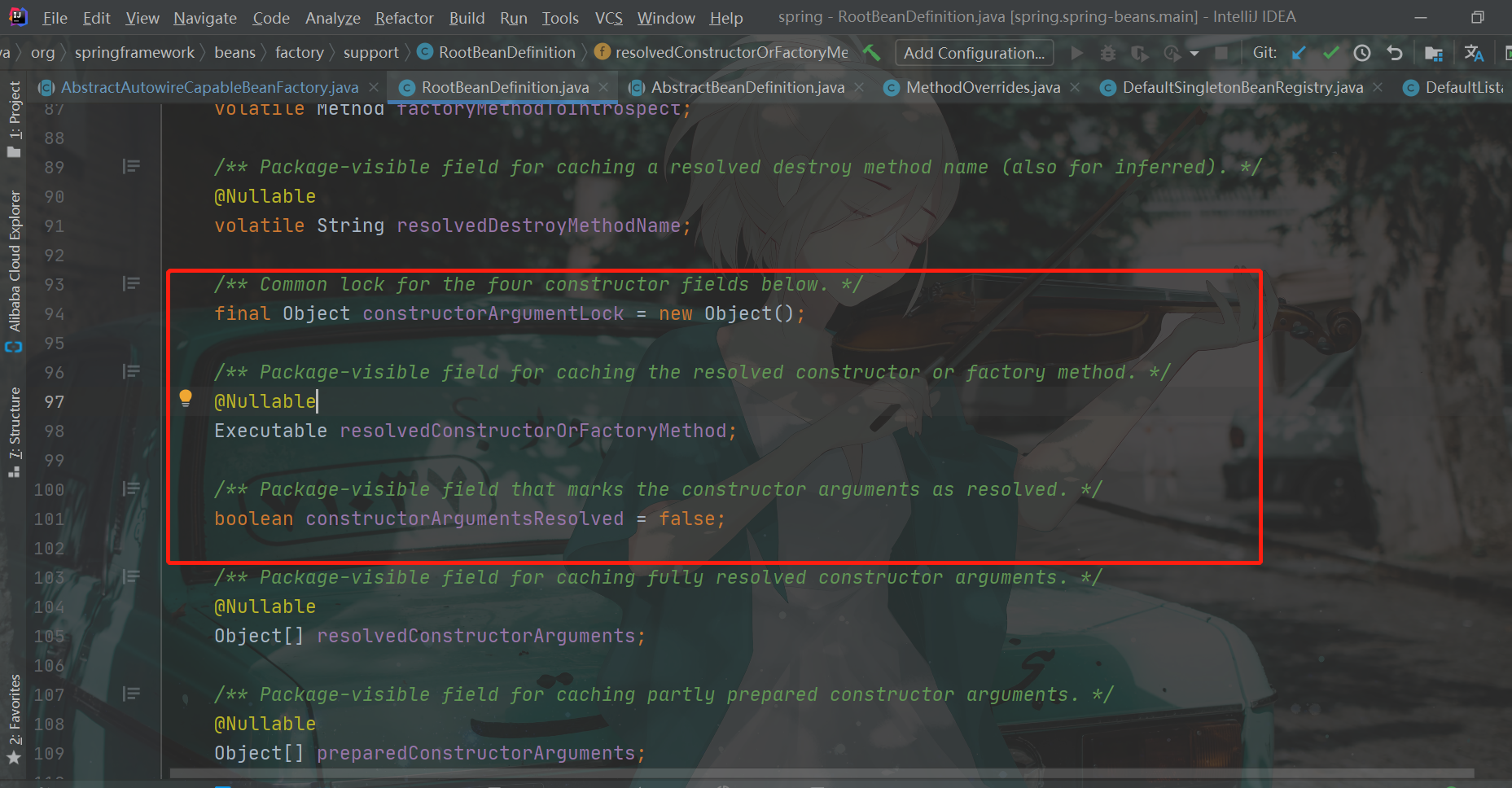The height and width of the screenshot is (788, 1512).
Task: Open the Navigate menu
Action: click(x=205, y=18)
